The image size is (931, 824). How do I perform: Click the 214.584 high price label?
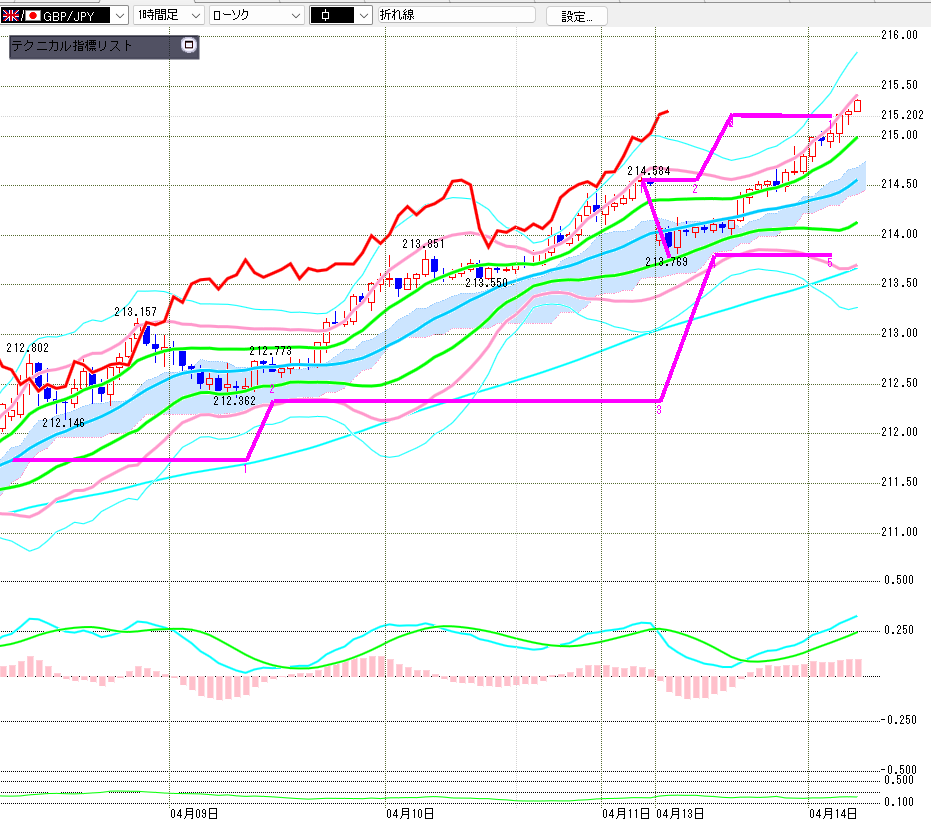(648, 171)
